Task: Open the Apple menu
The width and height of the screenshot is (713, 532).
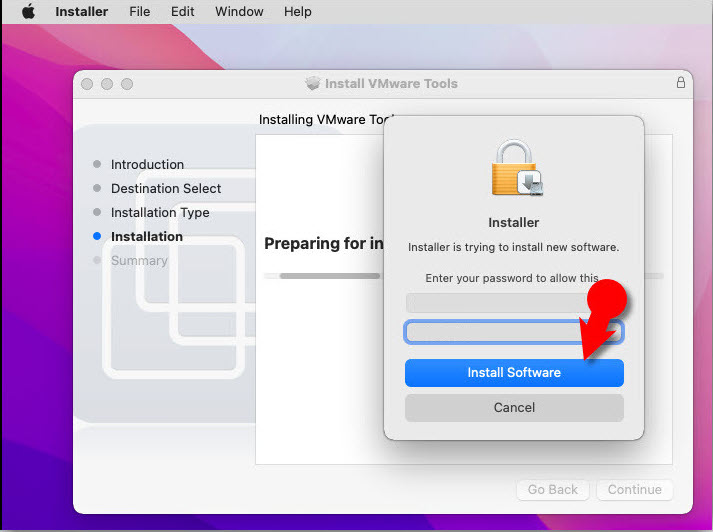Action: pyautogui.click(x=28, y=12)
